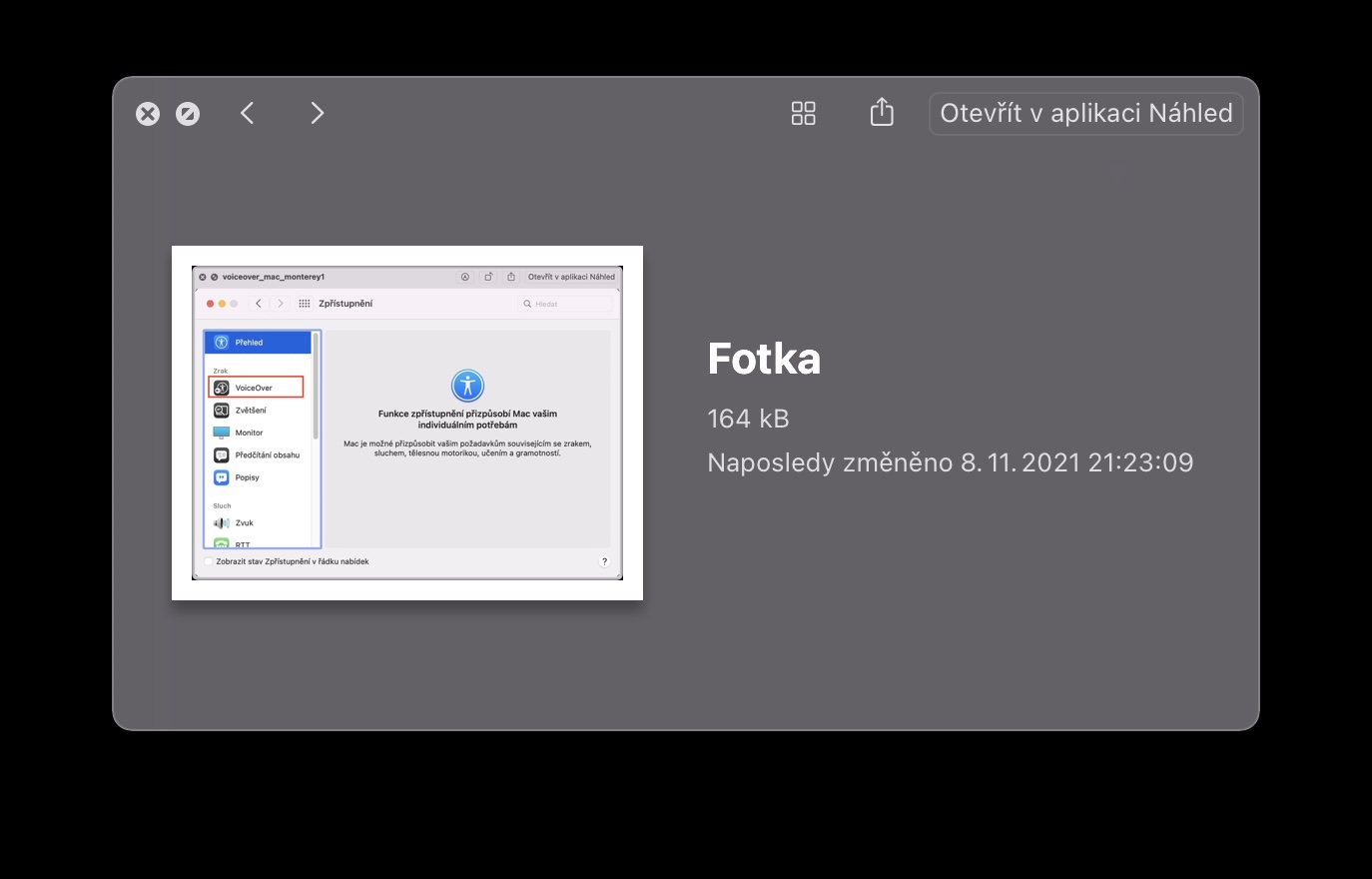Click the Monitor display icon in sidebar

[x=222, y=433]
